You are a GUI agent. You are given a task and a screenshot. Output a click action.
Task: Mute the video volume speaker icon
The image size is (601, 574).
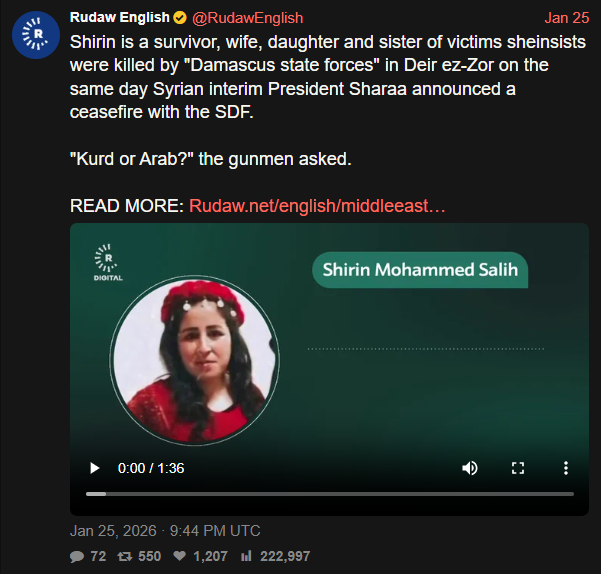(470, 468)
